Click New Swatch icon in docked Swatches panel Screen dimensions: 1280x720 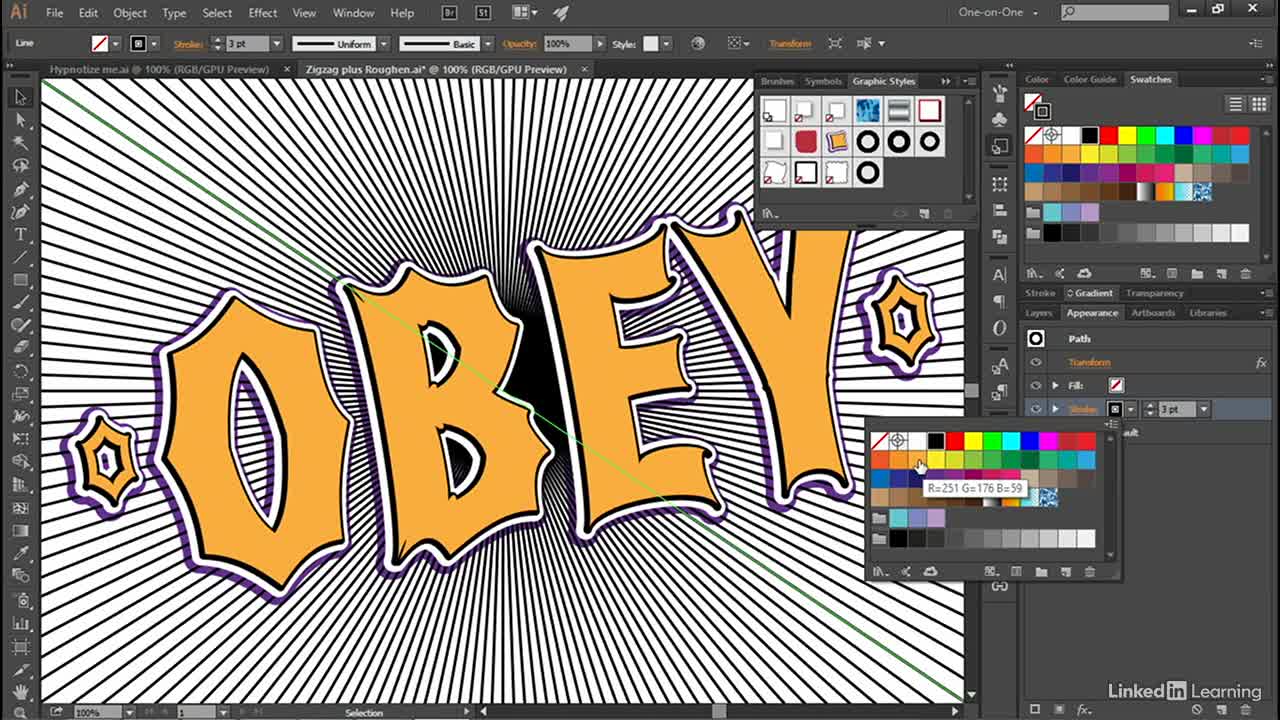tap(1221, 273)
